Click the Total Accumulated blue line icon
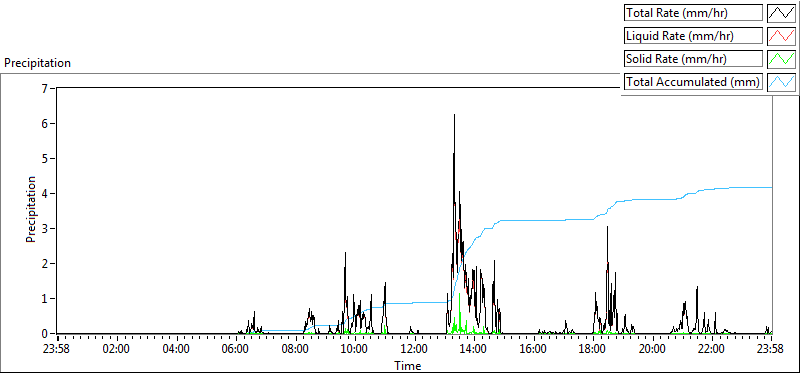The image size is (800, 373). tap(781, 82)
